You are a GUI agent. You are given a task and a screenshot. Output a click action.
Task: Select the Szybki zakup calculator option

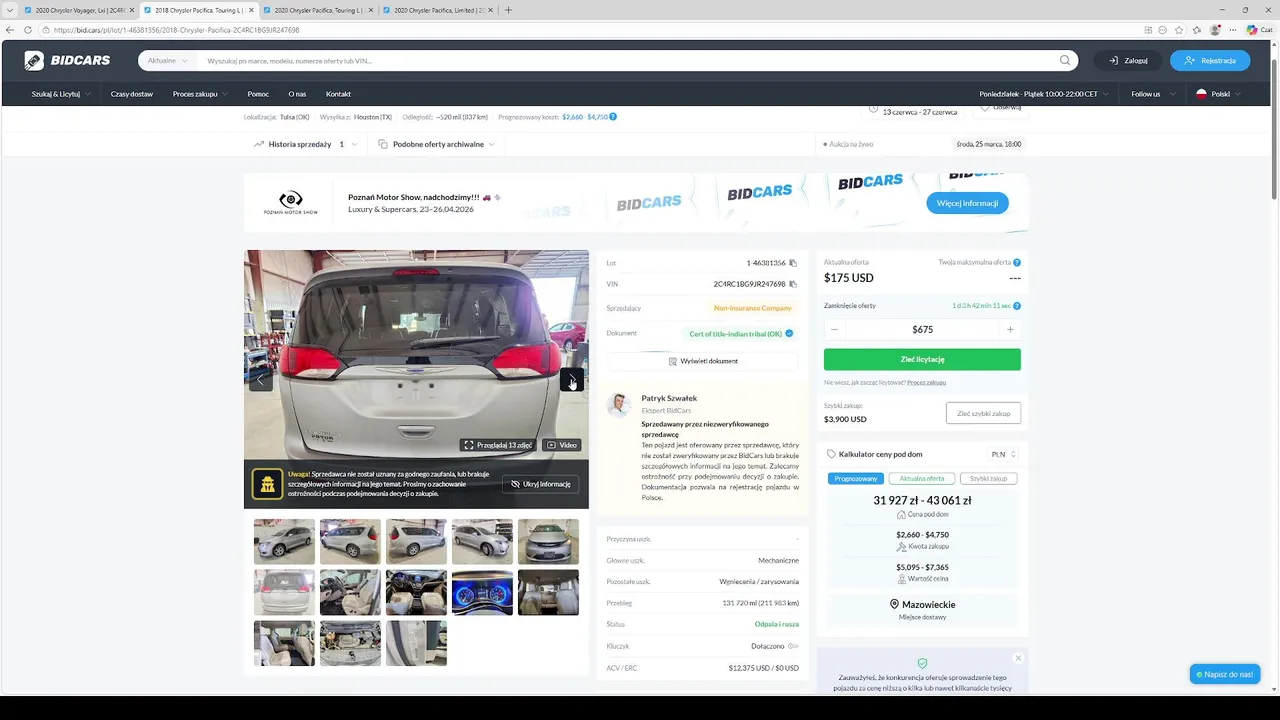[988, 478]
